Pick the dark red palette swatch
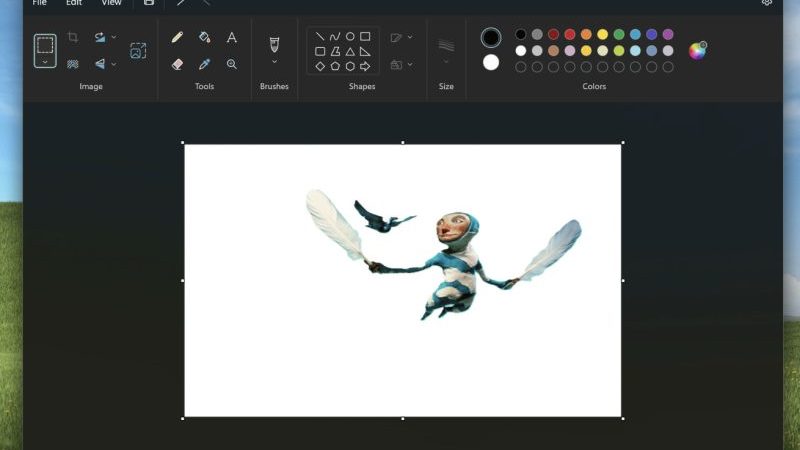This screenshot has width=800, height=450. [553, 34]
